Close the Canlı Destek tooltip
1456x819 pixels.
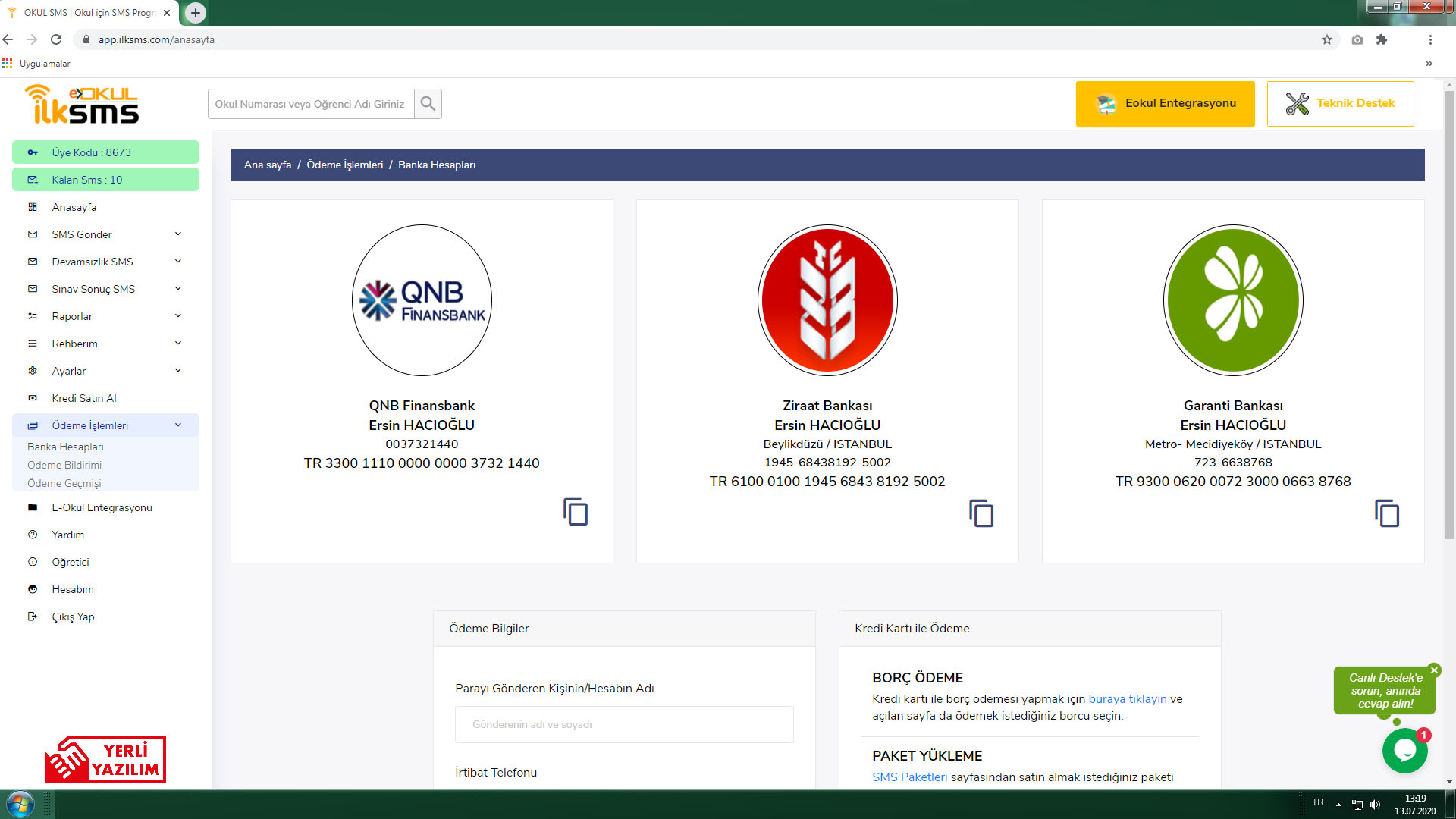[x=1434, y=670]
